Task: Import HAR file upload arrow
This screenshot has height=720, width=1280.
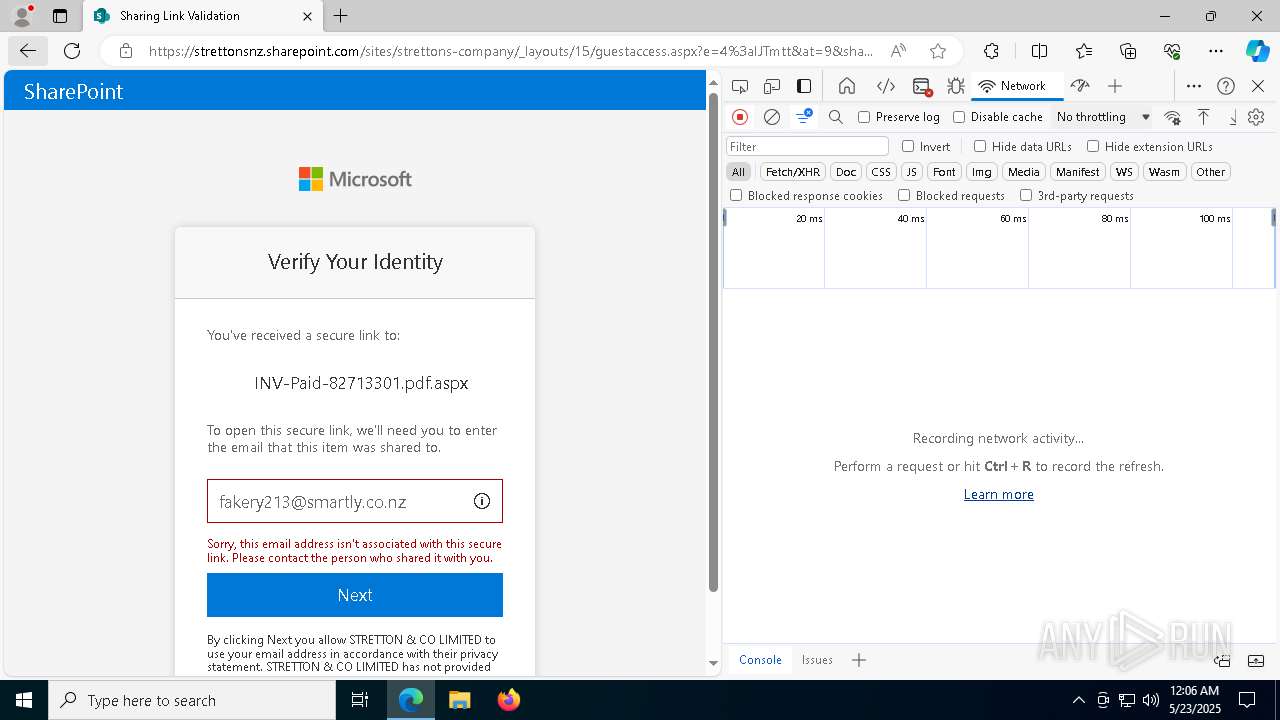Action: click(x=1204, y=117)
